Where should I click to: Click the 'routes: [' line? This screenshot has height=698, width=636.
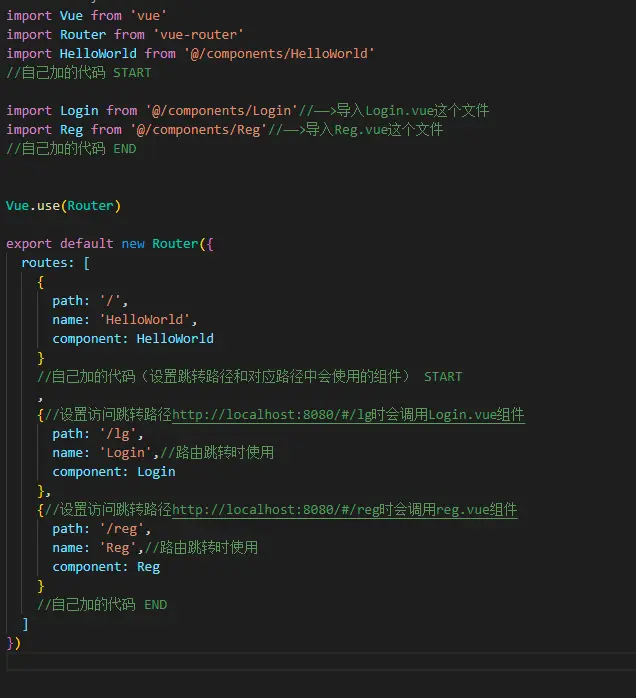click(55, 263)
